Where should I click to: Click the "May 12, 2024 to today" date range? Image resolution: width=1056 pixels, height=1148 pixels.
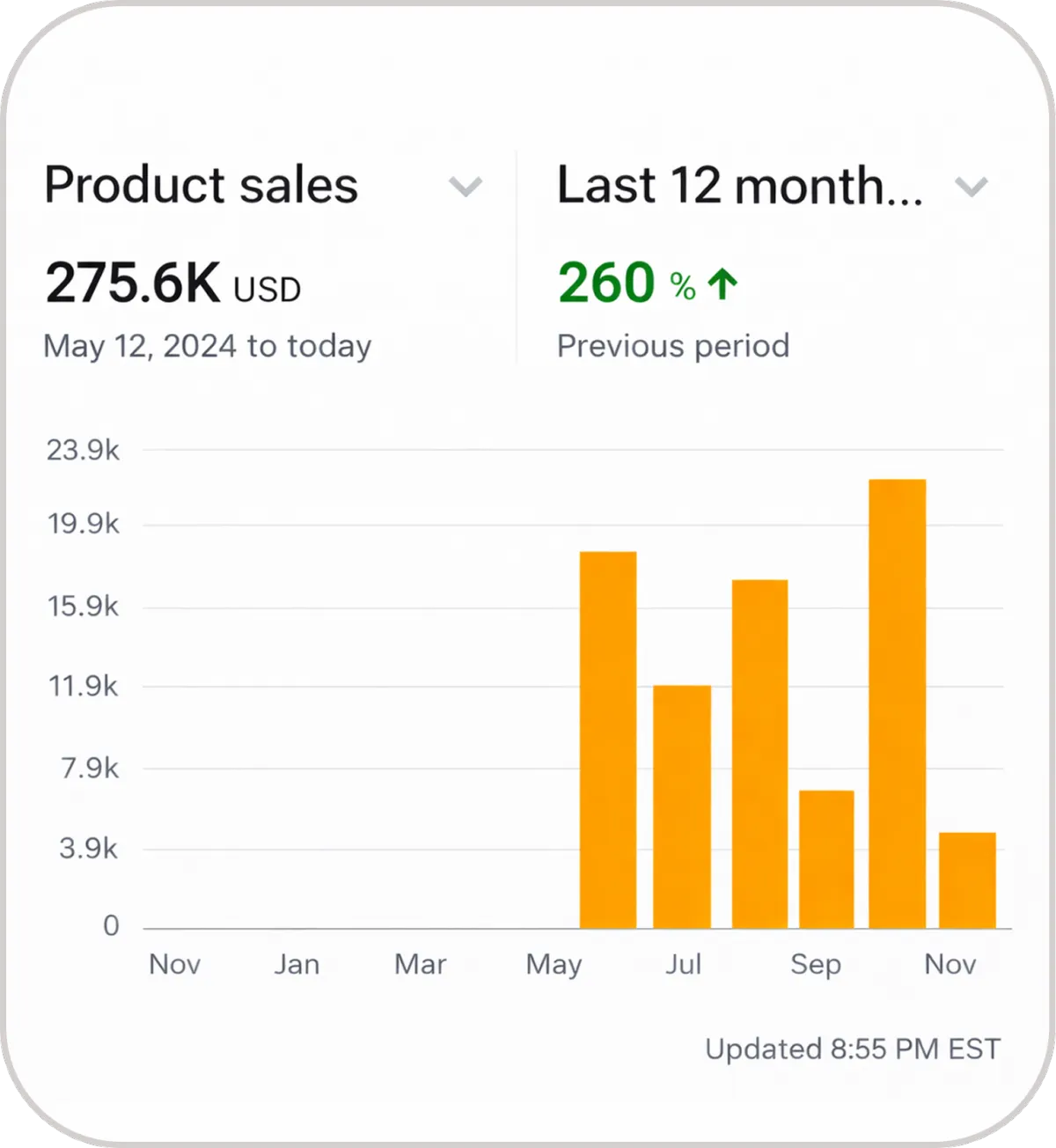(208, 346)
